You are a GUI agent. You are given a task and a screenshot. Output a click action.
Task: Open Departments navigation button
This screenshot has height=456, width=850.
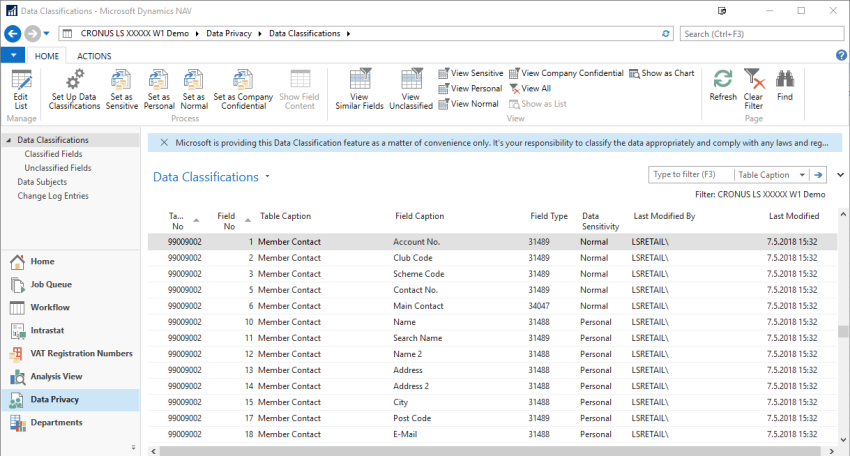(70, 422)
